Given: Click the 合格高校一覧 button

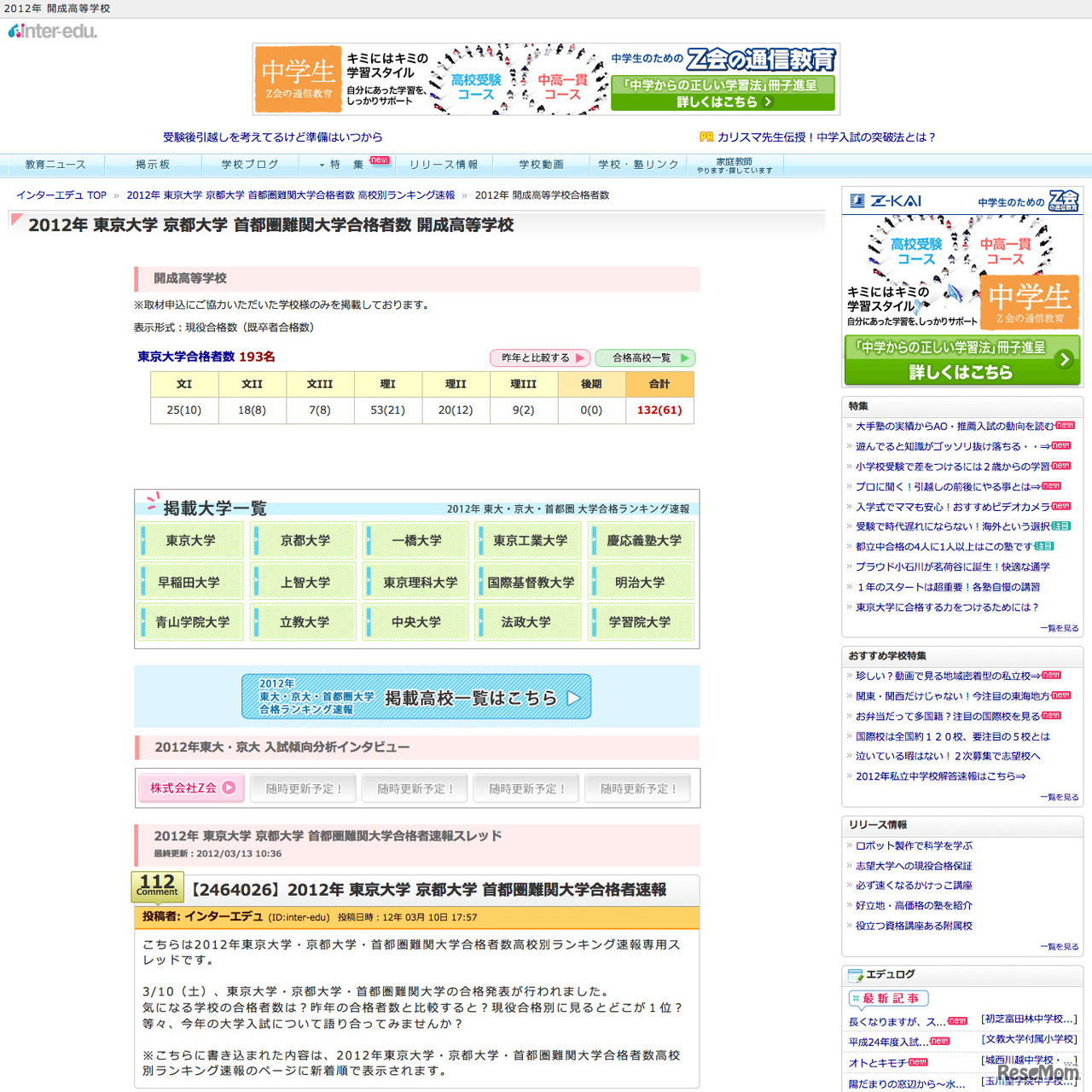Looking at the screenshot, I should 645,358.
